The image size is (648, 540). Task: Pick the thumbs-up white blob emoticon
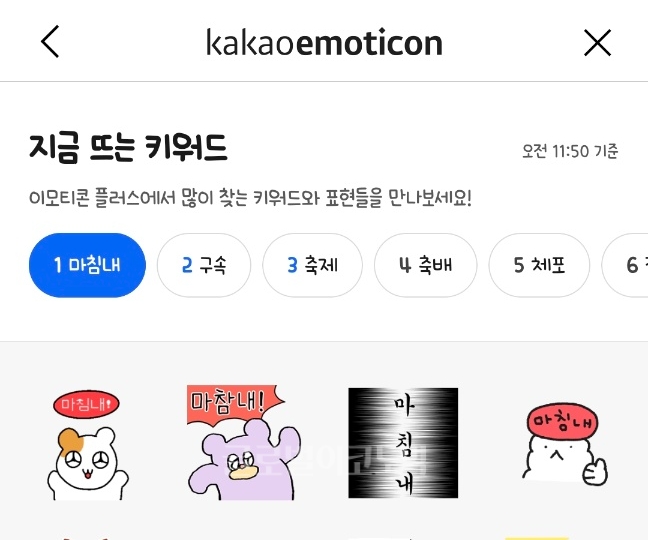pyautogui.click(x=562, y=444)
